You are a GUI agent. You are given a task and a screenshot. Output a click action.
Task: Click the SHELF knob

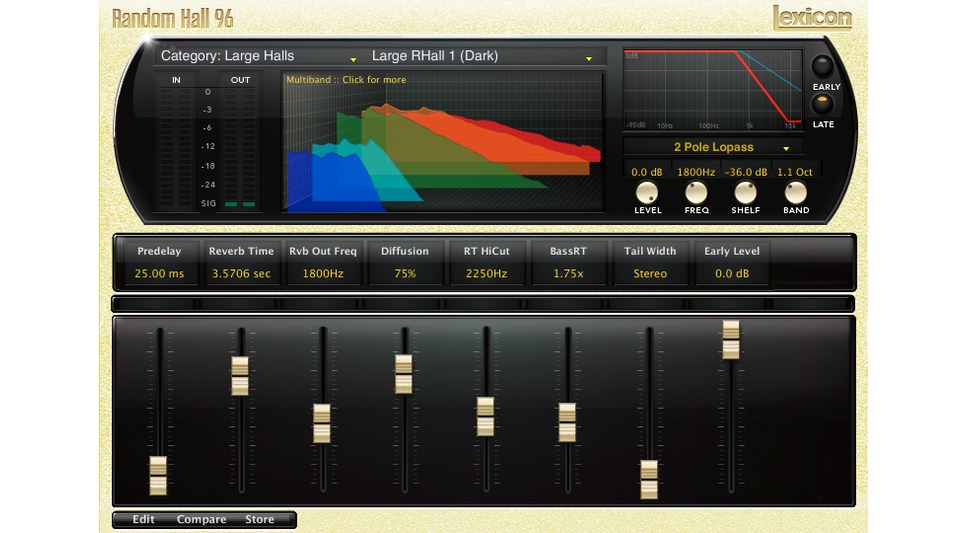pyautogui.click(x=745, y=192)
